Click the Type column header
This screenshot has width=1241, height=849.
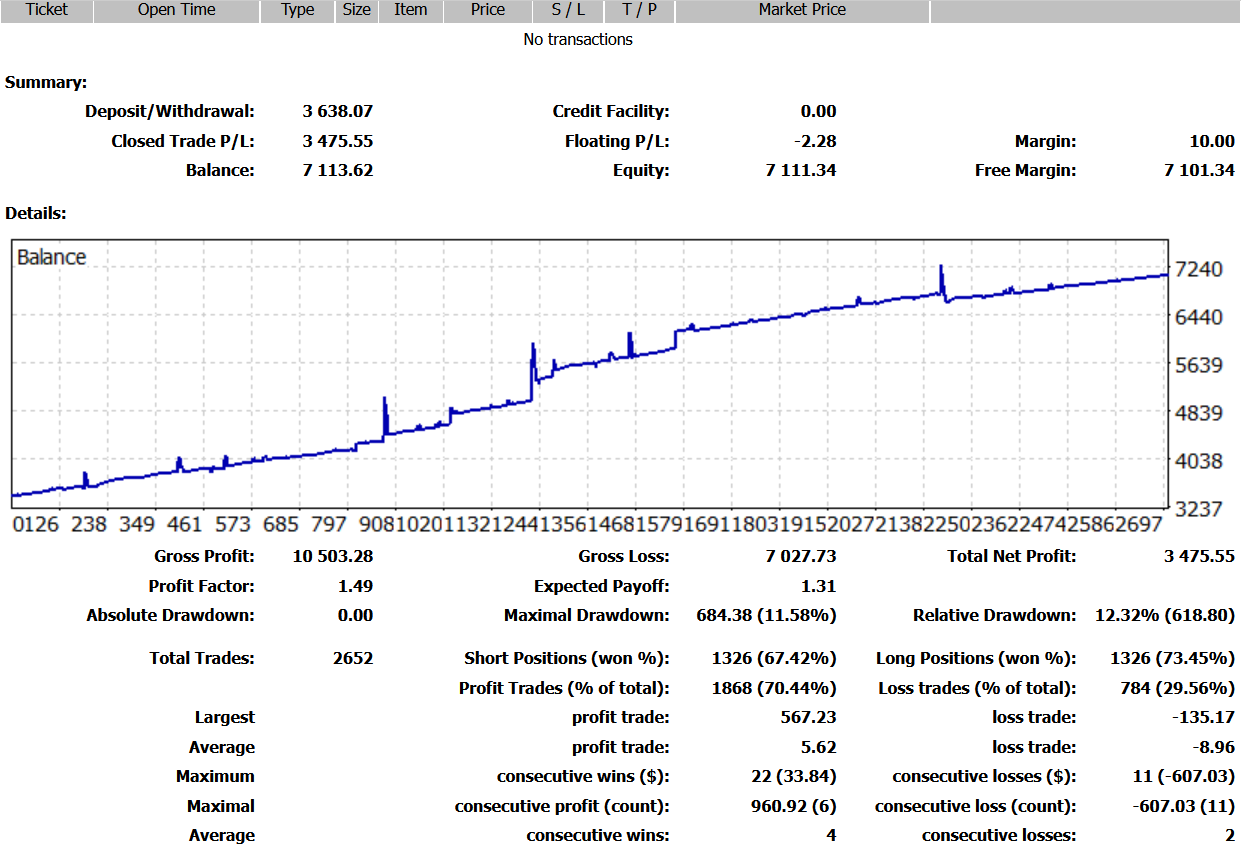[298, 11]
